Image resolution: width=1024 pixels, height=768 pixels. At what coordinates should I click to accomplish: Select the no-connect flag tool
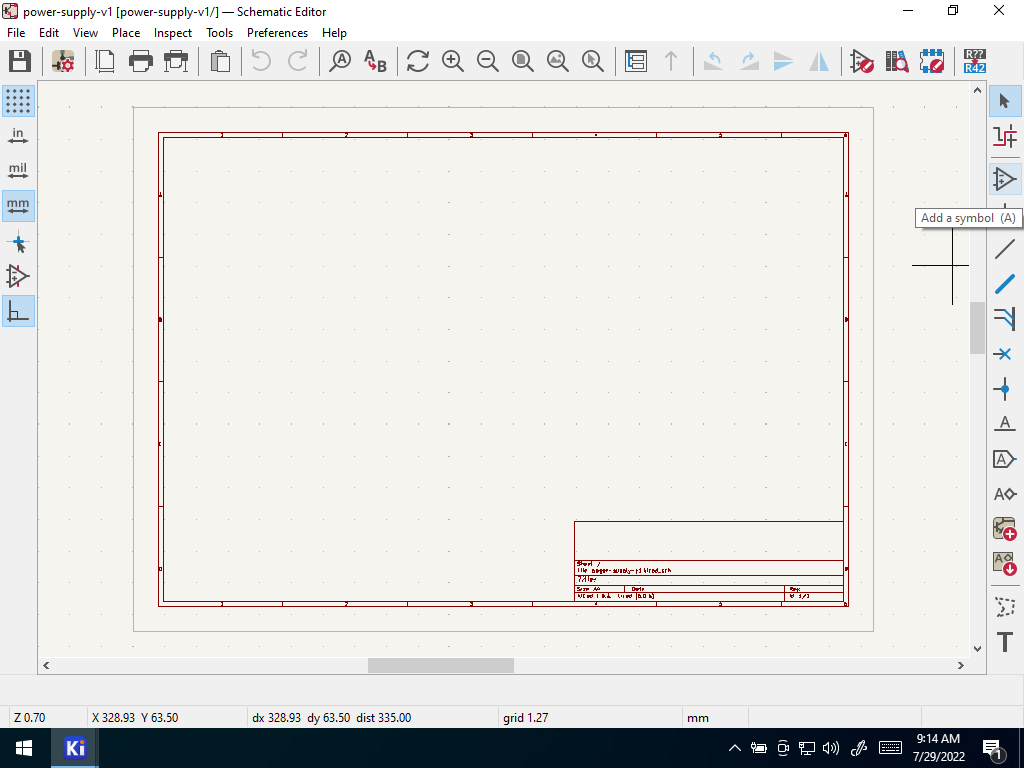[1005, 355]
